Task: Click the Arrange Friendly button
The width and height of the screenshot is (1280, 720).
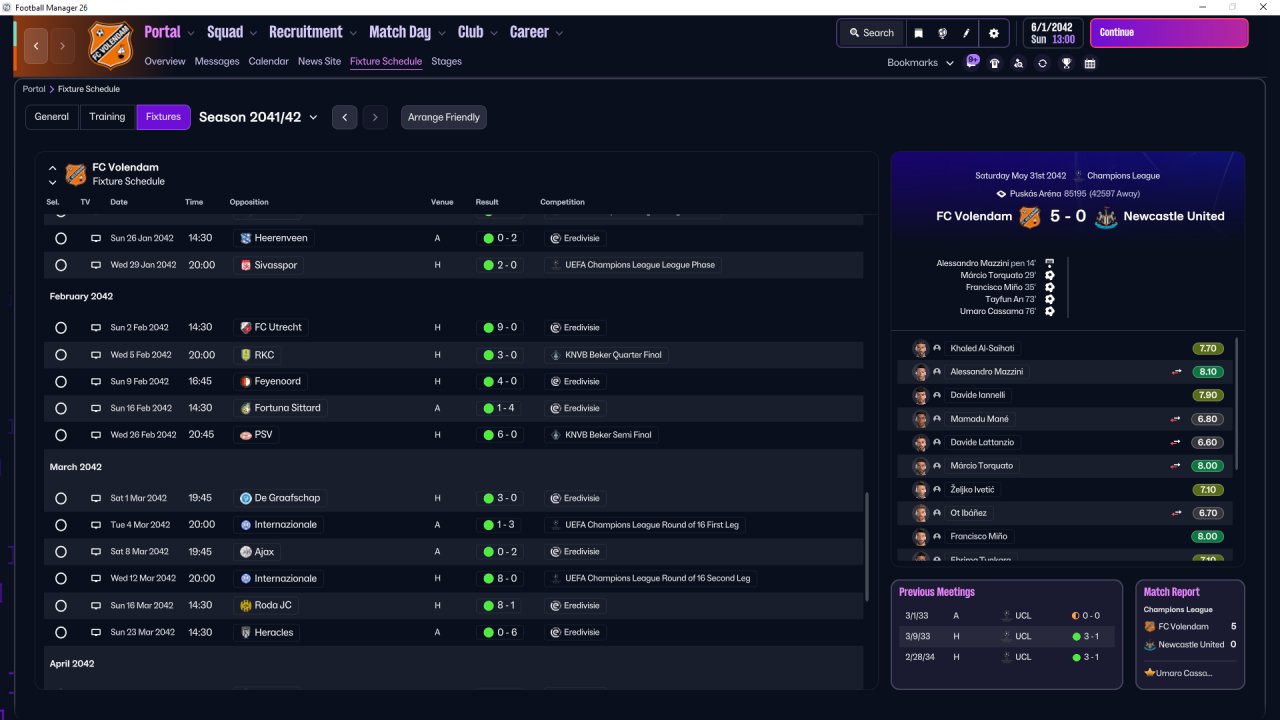Action: coord(444,117)
